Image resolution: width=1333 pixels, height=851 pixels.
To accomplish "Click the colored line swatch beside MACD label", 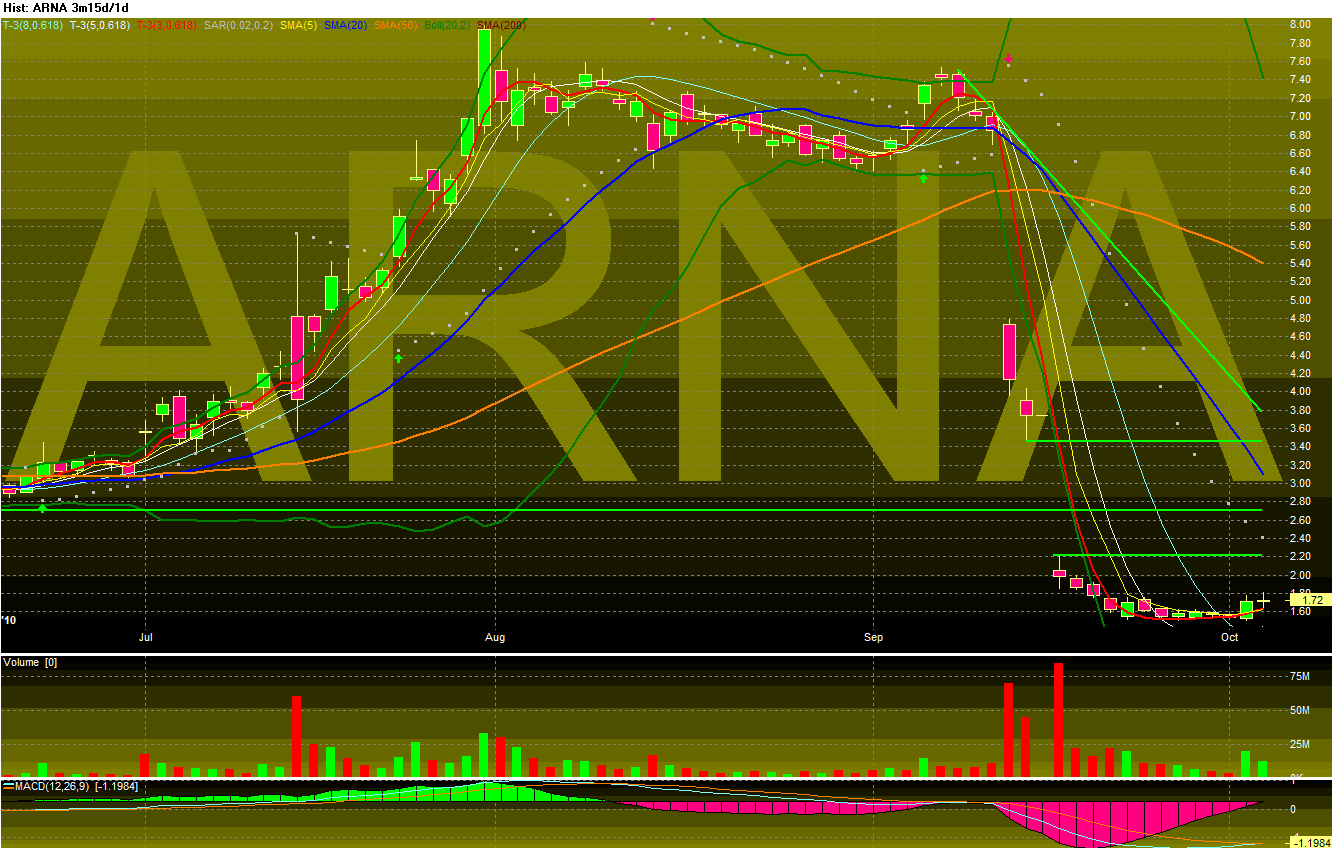I will point(9,787).
